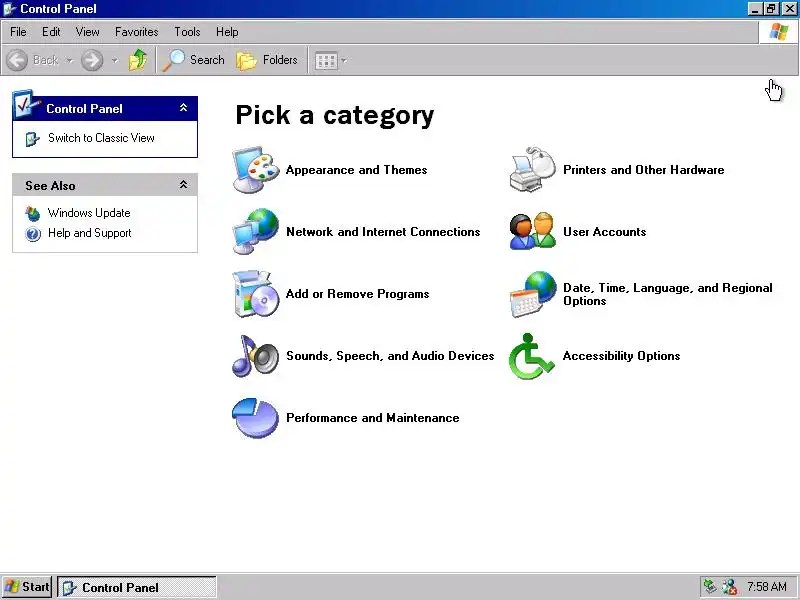Click the Start button

pos(27,587)
